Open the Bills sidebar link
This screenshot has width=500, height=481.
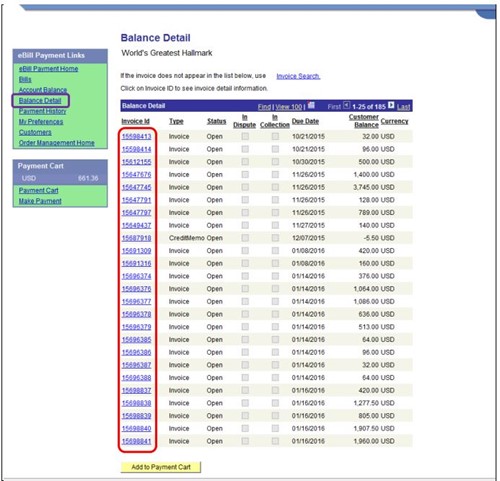coord(25,79)
